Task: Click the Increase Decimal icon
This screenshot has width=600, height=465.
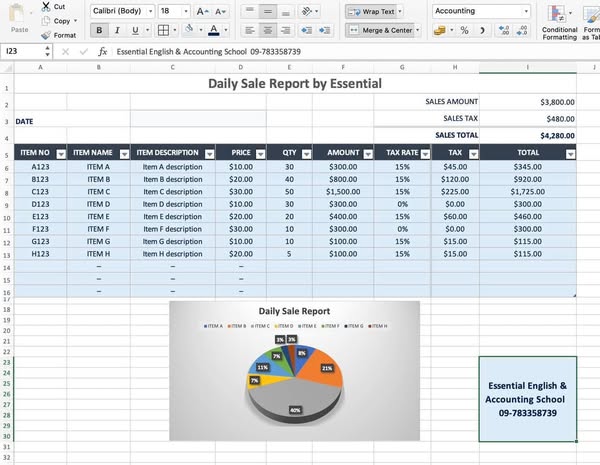Action: coord(505,31)
